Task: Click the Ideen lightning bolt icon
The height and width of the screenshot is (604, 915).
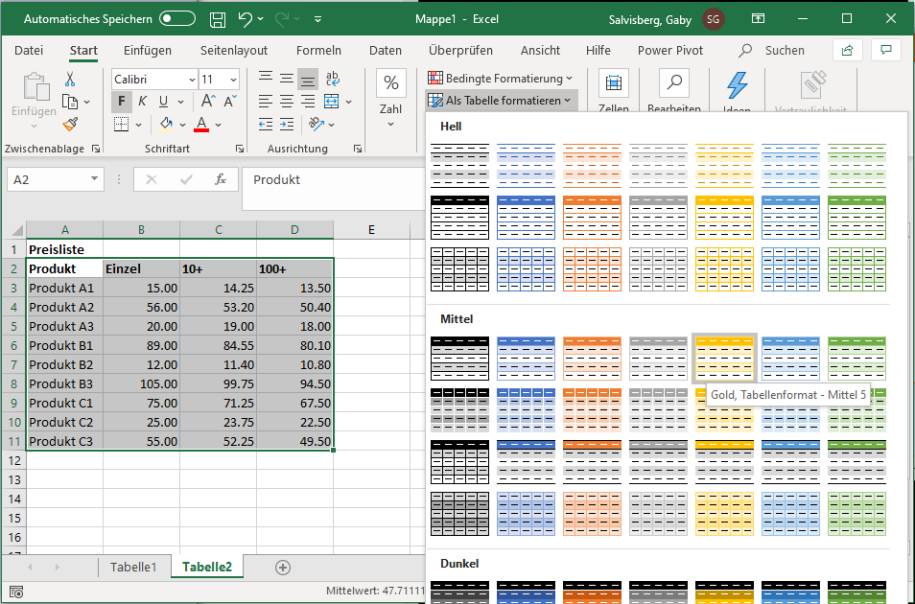Action: click(x=737, y=86)
